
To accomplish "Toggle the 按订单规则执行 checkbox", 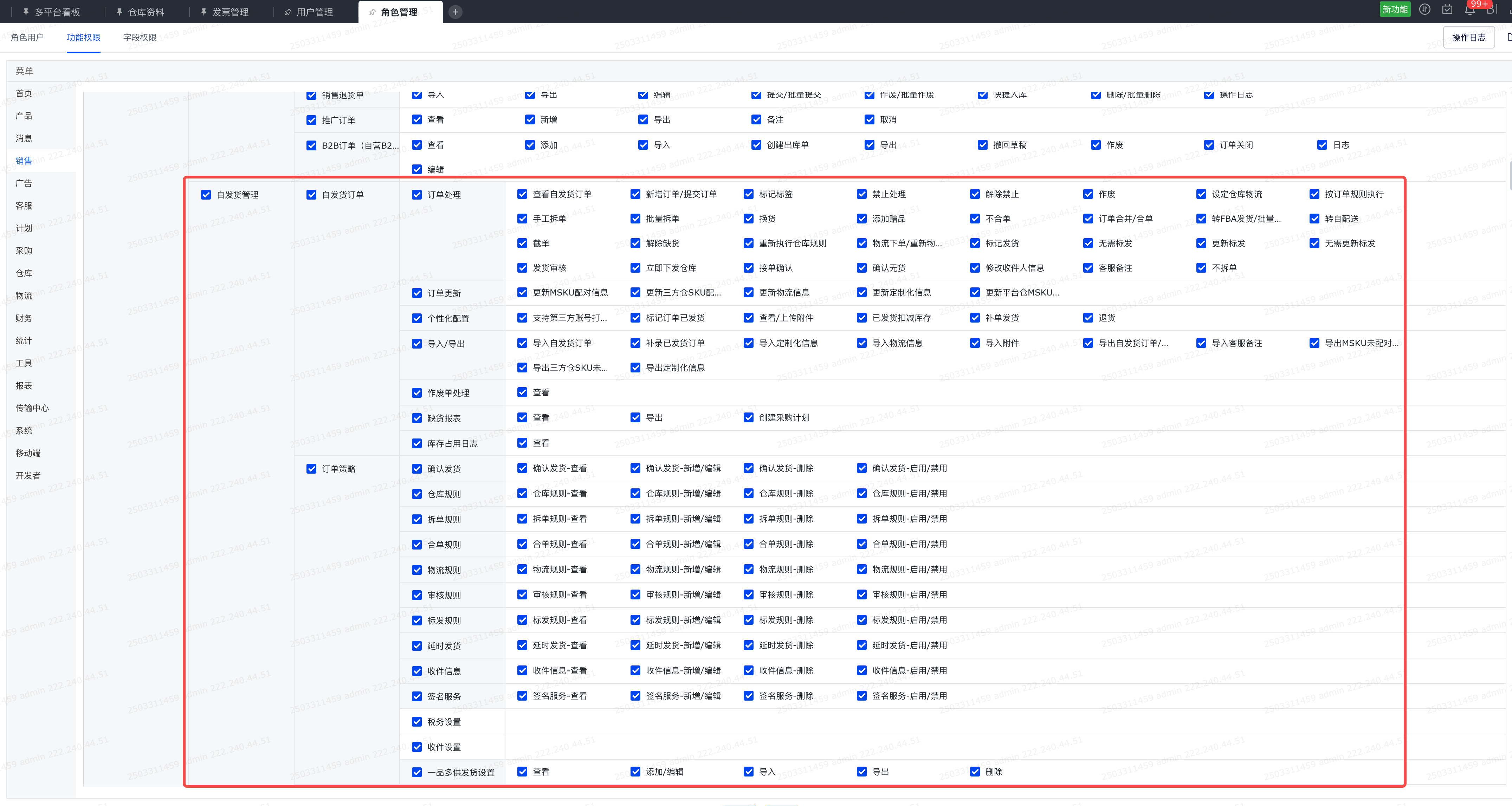I will (x=1314, y=194).
